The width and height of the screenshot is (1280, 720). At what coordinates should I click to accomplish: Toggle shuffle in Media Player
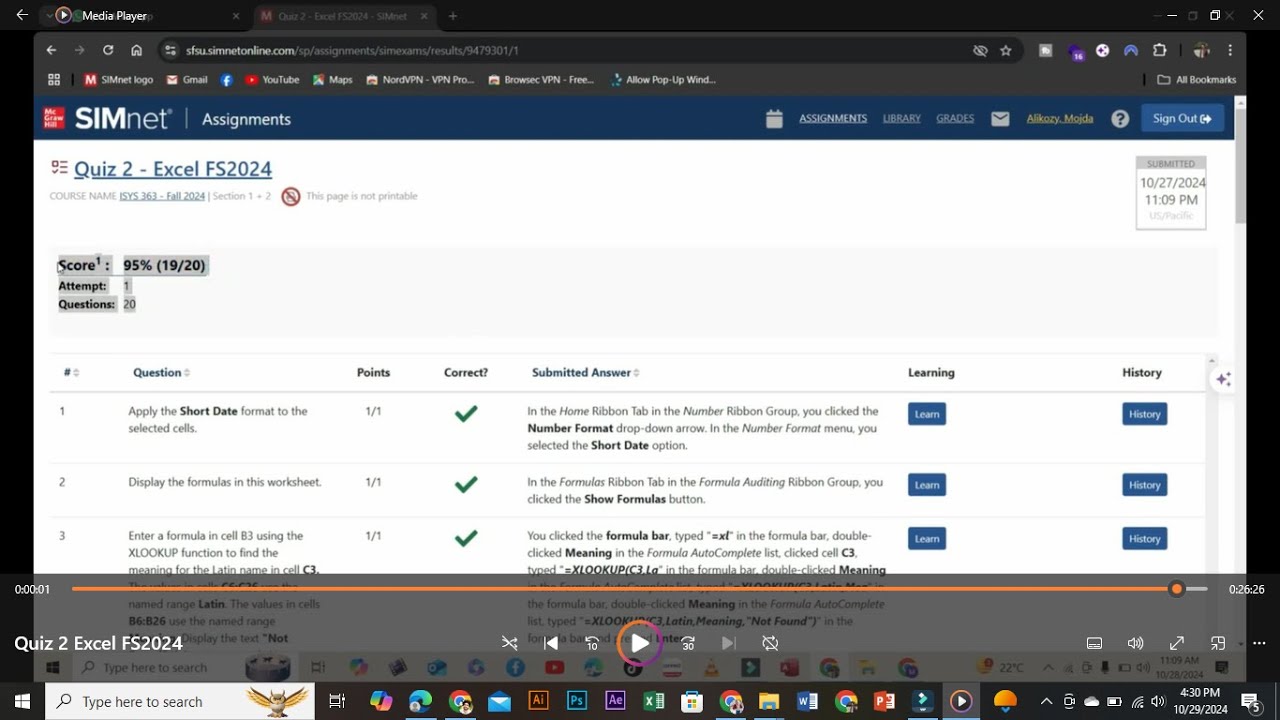tap(510, 643)
